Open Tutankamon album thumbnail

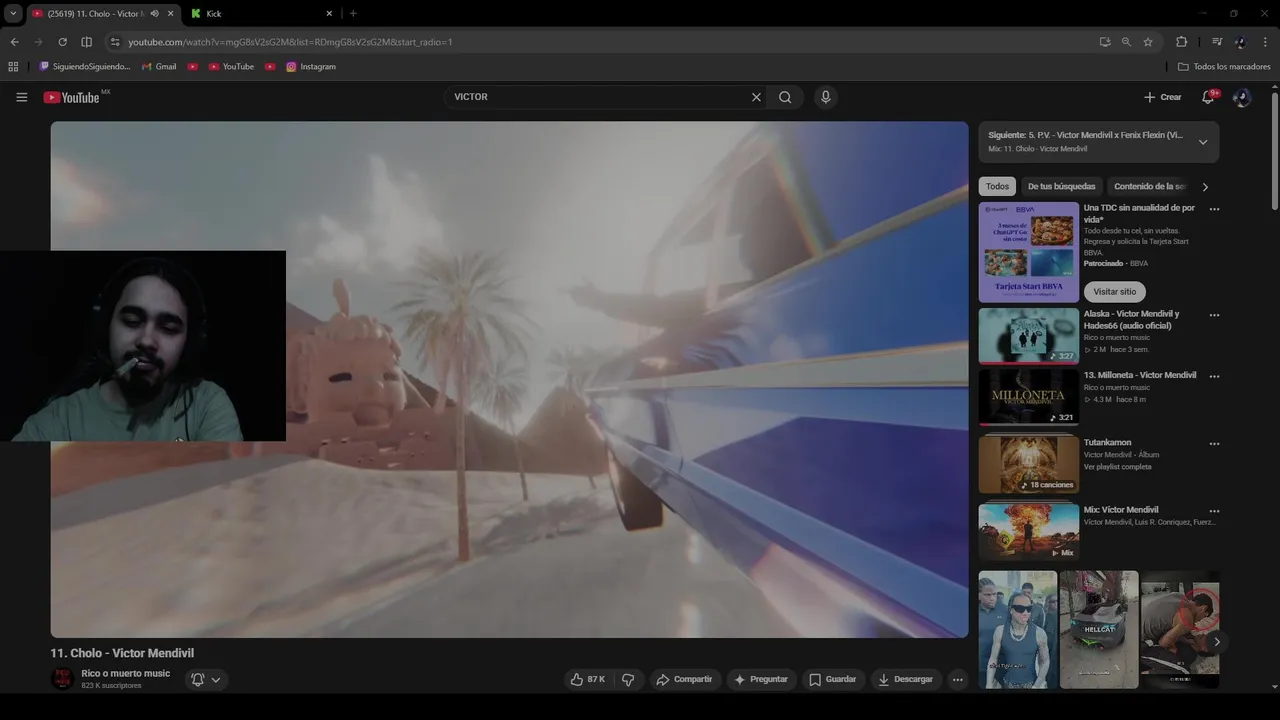(x=1028, y=464)
